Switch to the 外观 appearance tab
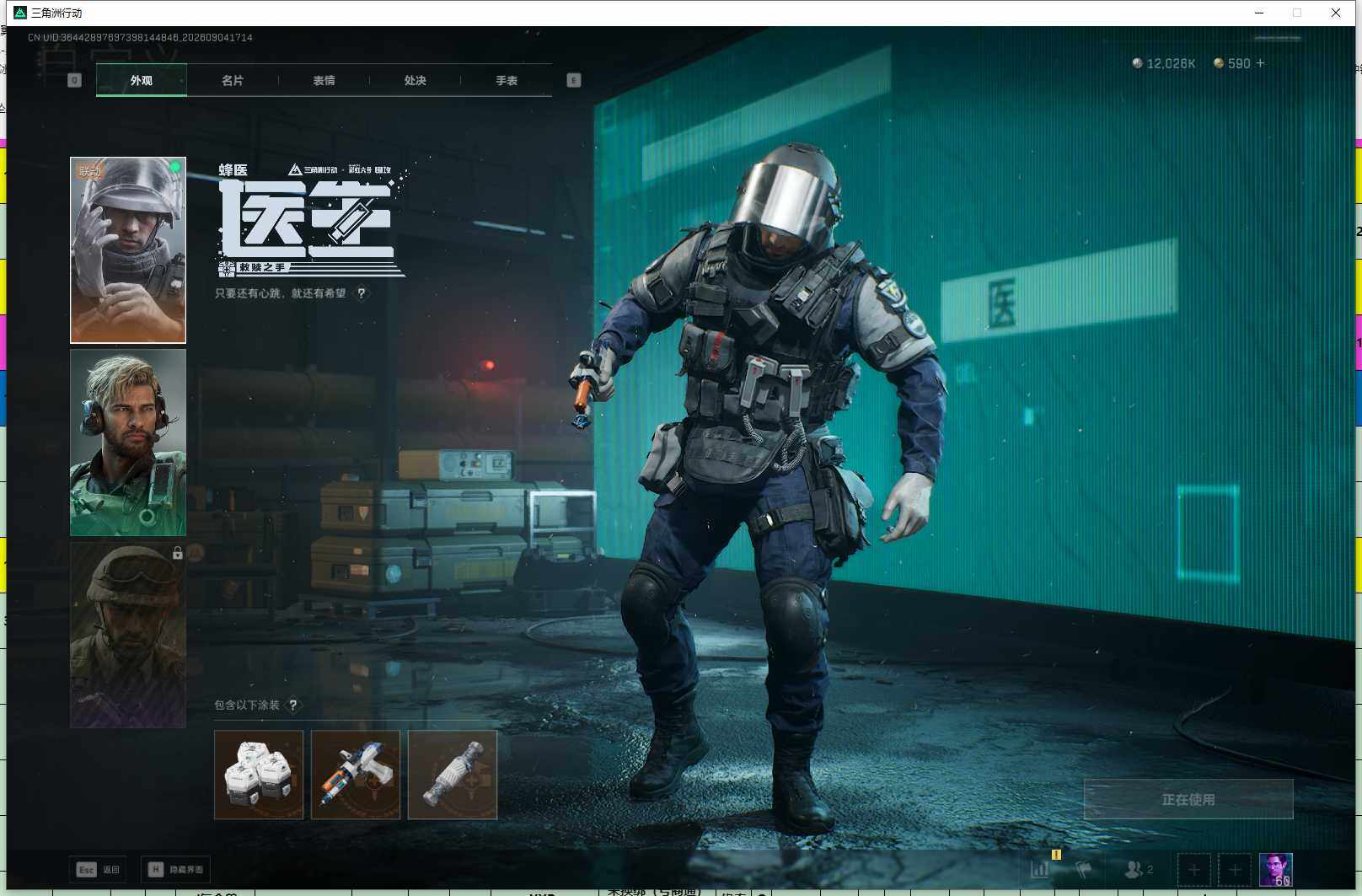 click(x=142, y=80)
